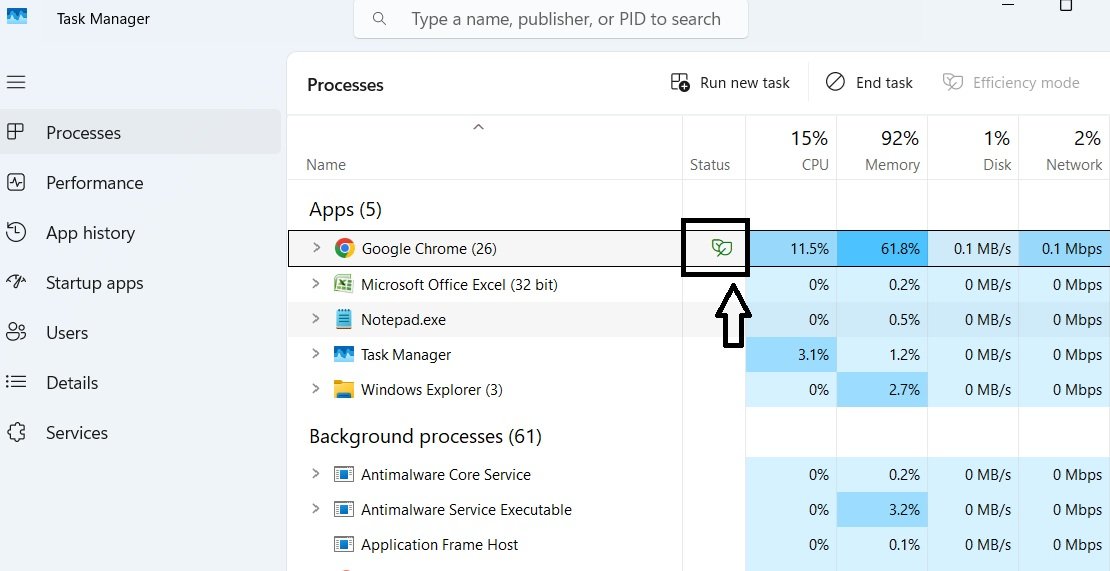Open the Users page
Viewport: 1110px width, 571px height.
[140, 333]
